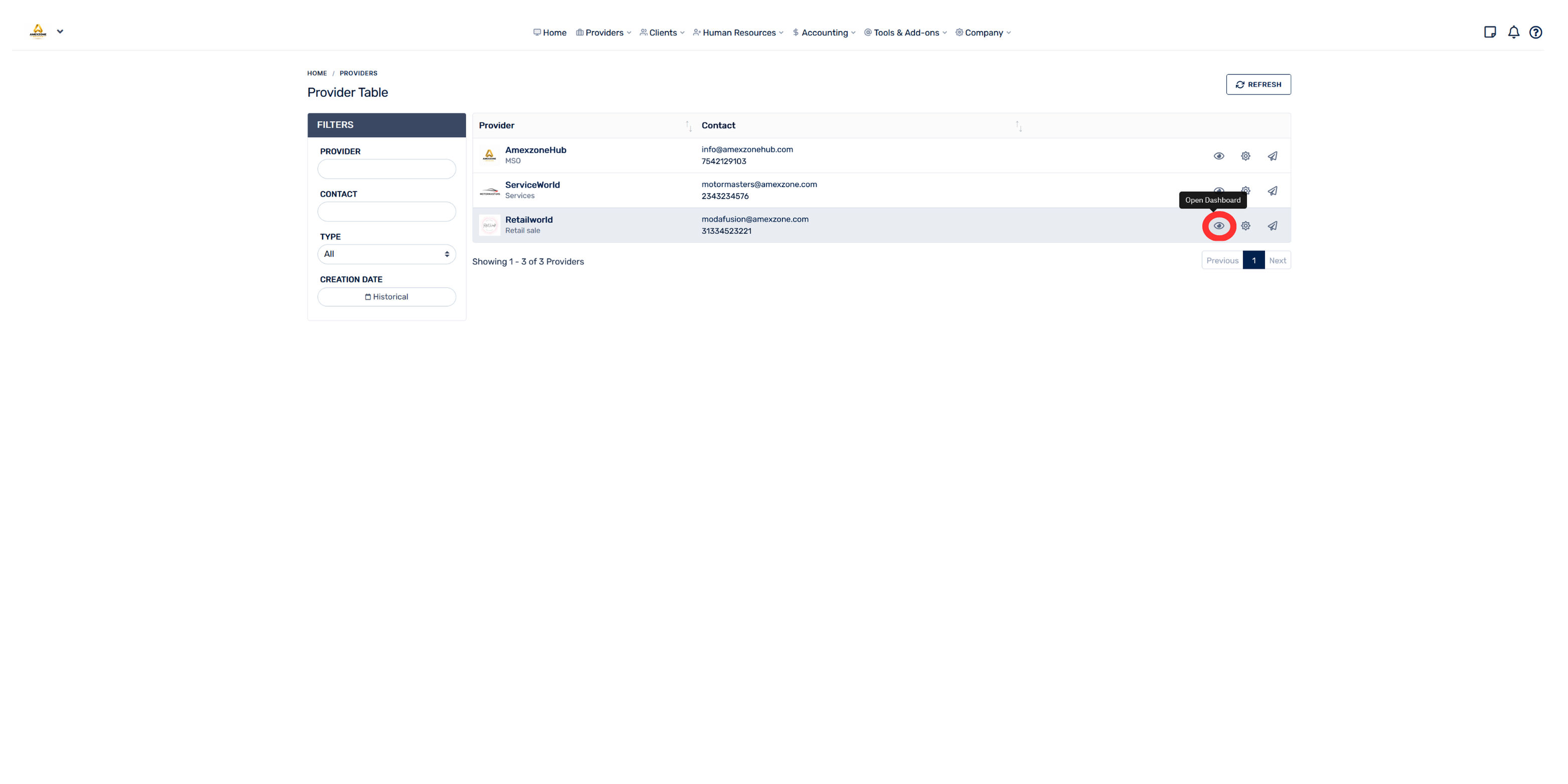This screenshot has height=784, width=1568.
Task: Click email info@amexzonehub.com
Action: (x=747, y=150)
